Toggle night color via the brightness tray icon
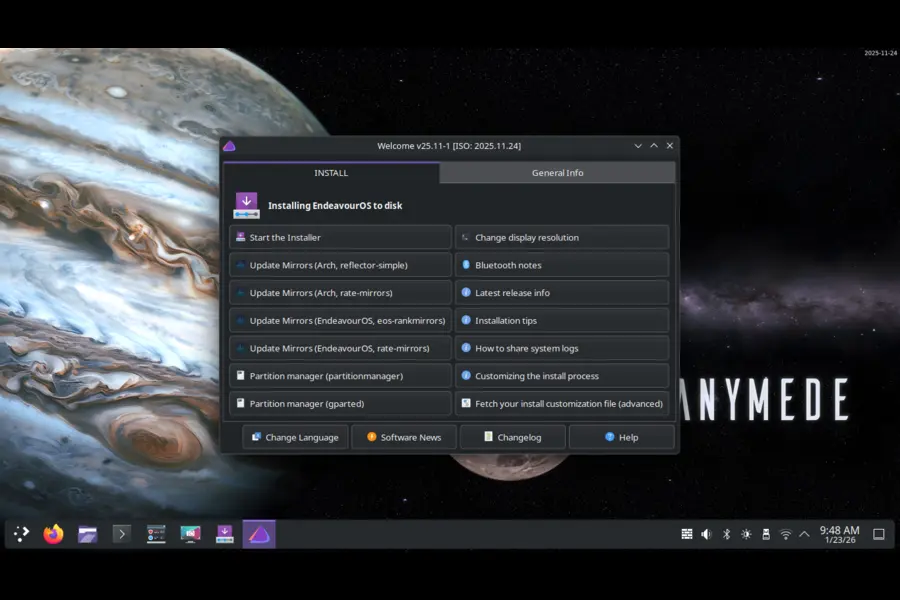Viewport: 900px width, 600px height. pyautogui.click(x=745, y=533)
